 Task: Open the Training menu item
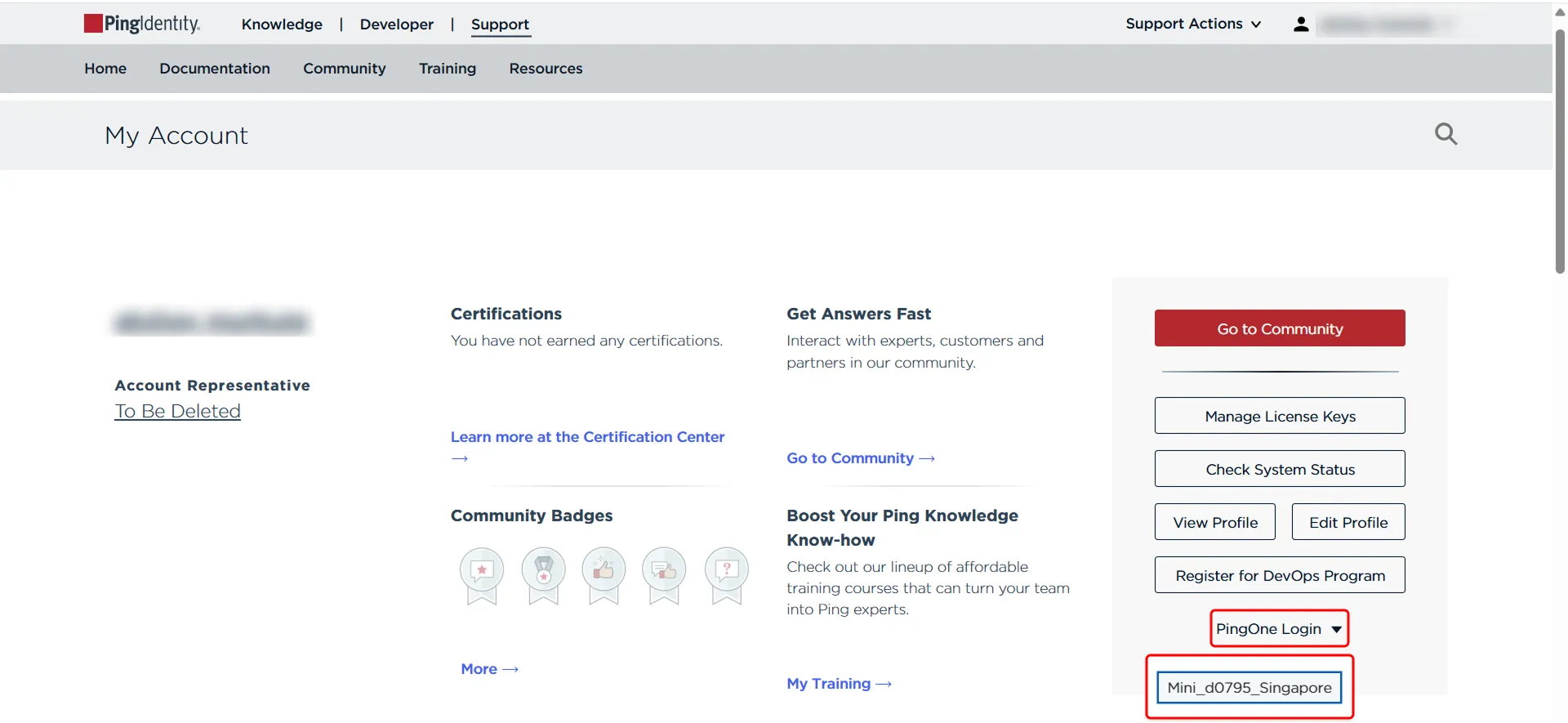(x=448, y=69)
